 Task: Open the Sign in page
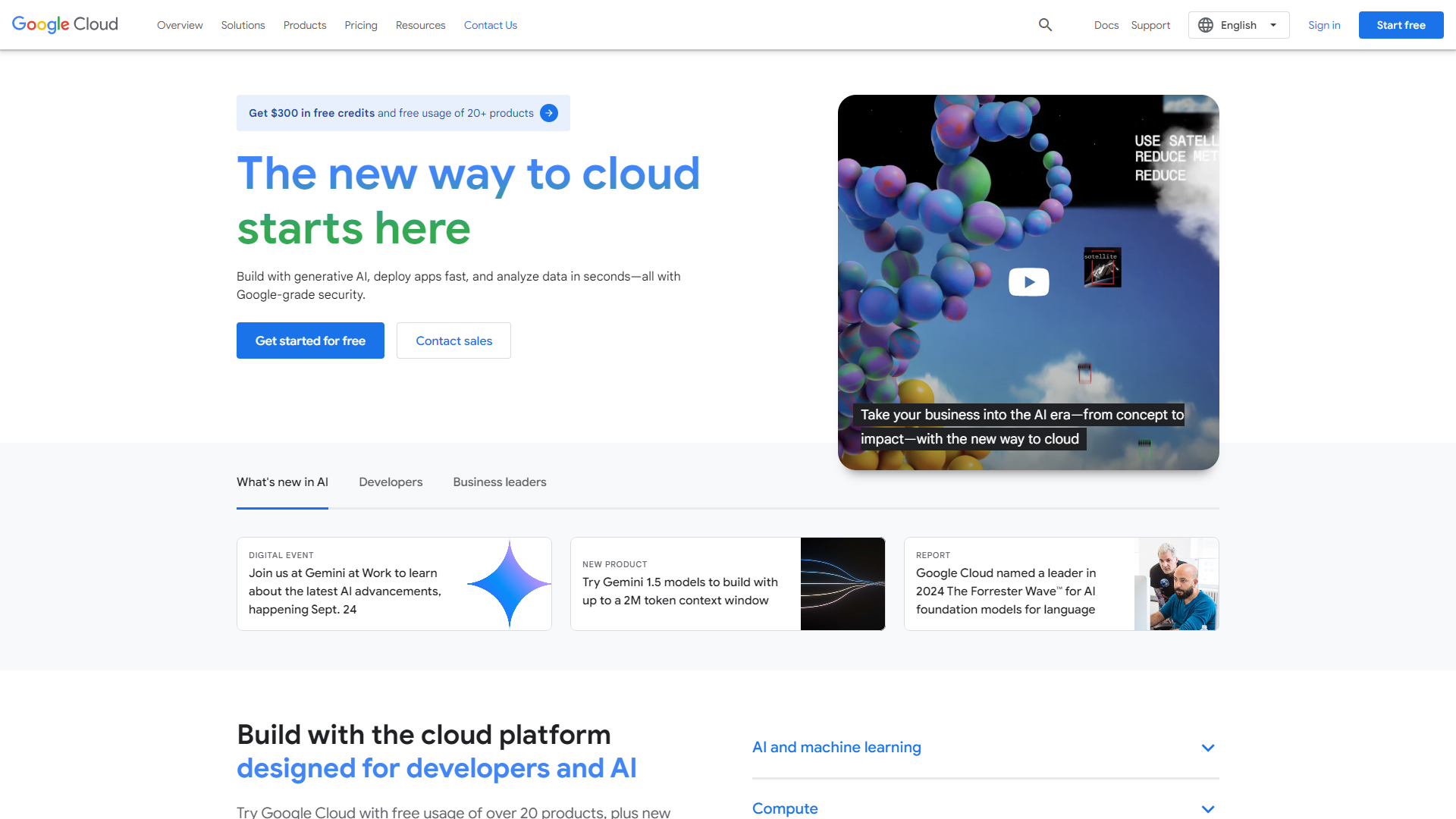(x=1323, y=25)
